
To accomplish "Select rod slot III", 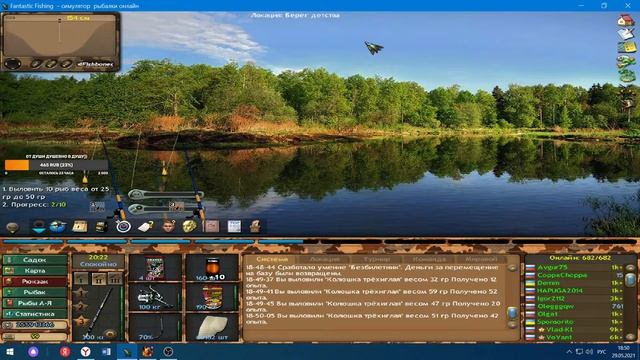I will point(115,278).
